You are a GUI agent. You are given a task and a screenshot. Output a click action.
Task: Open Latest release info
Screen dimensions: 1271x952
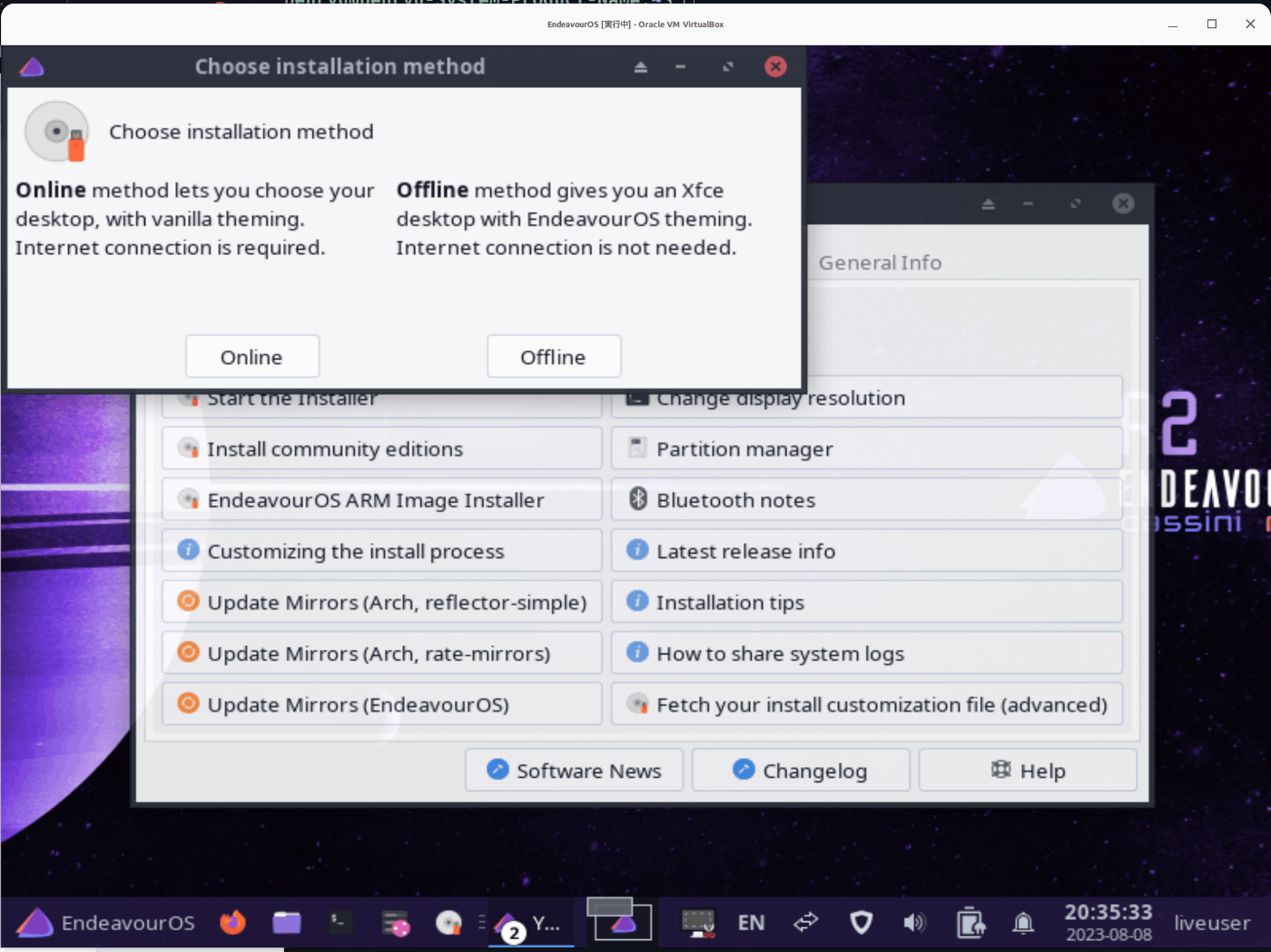[867, 551]
